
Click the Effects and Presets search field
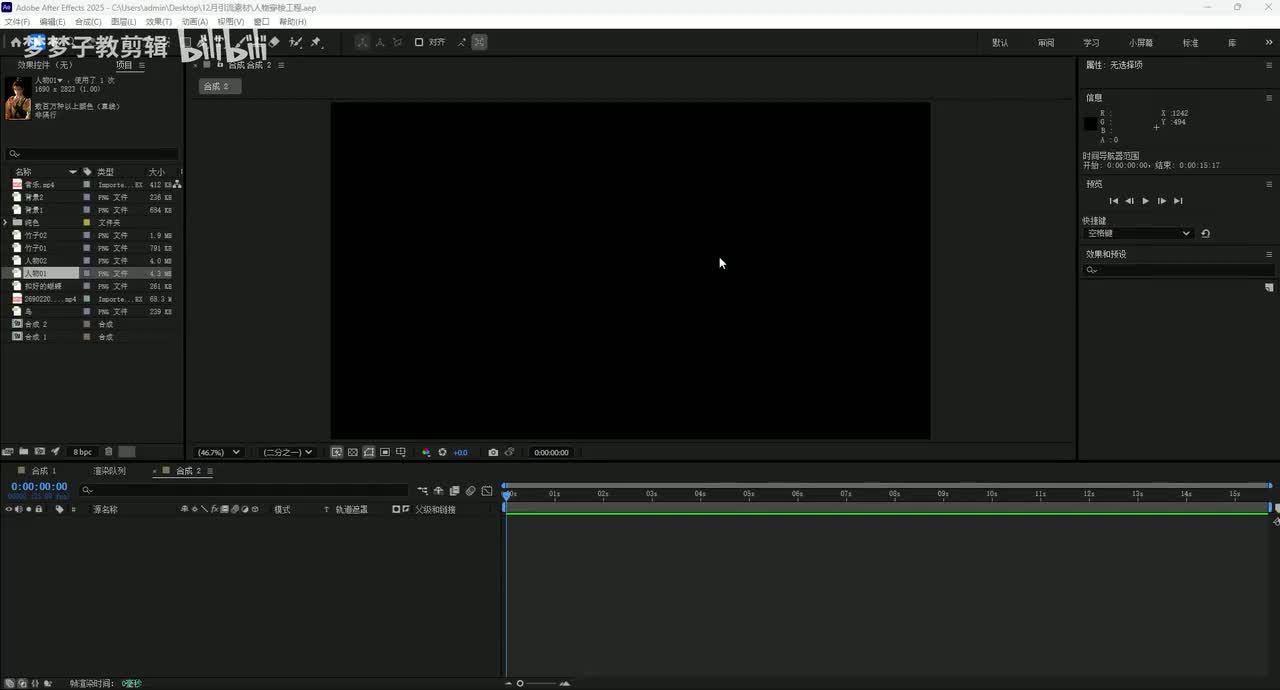click(1180, 270)
